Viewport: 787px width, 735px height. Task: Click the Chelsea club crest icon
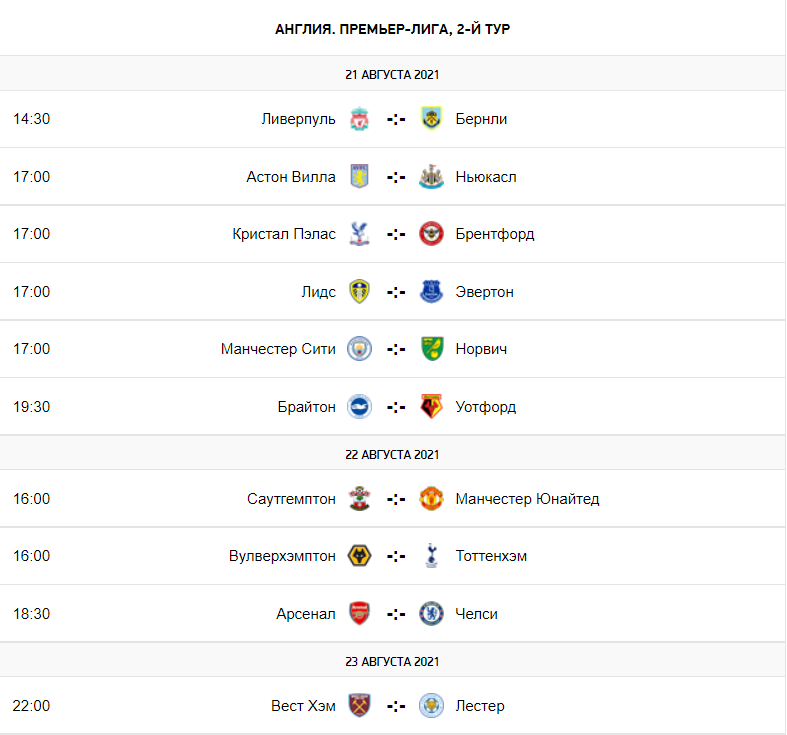(x=432, y=614)
